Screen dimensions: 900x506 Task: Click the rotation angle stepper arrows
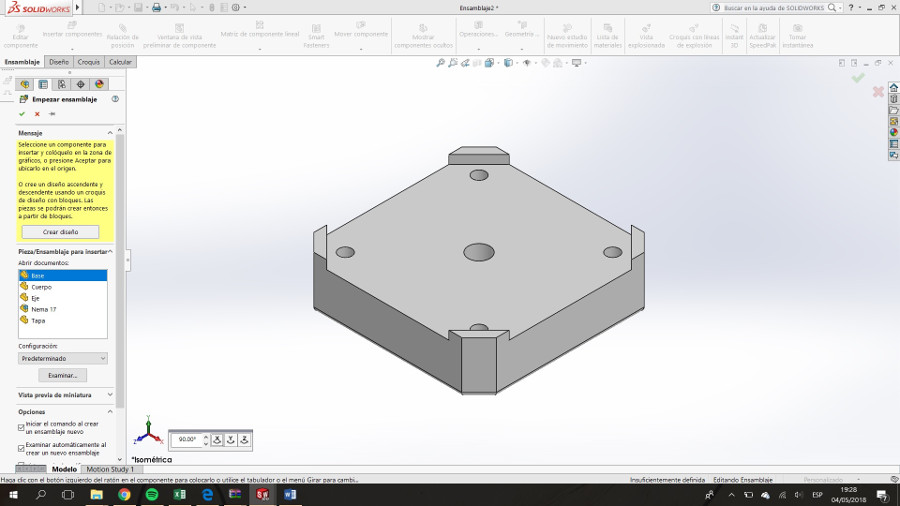click(205, 440)
